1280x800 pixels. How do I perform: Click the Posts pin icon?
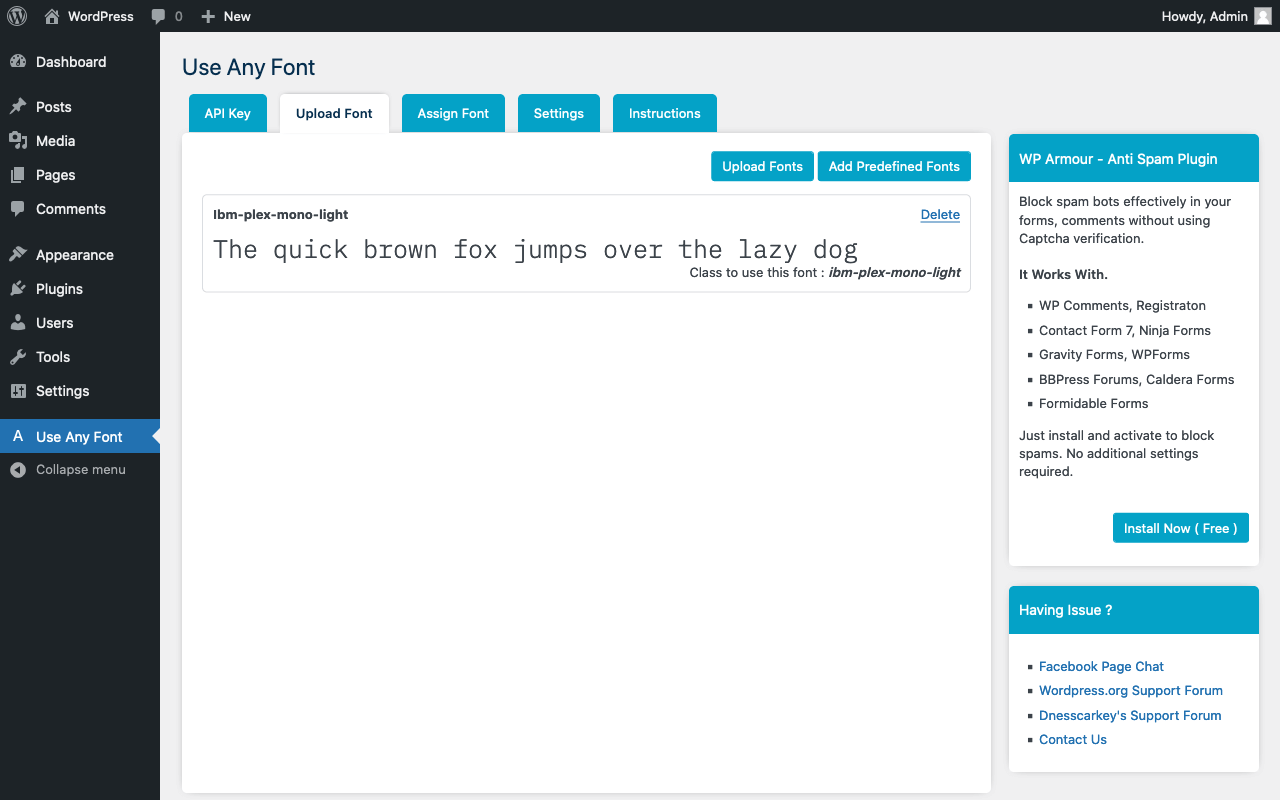tap(18, 107)
